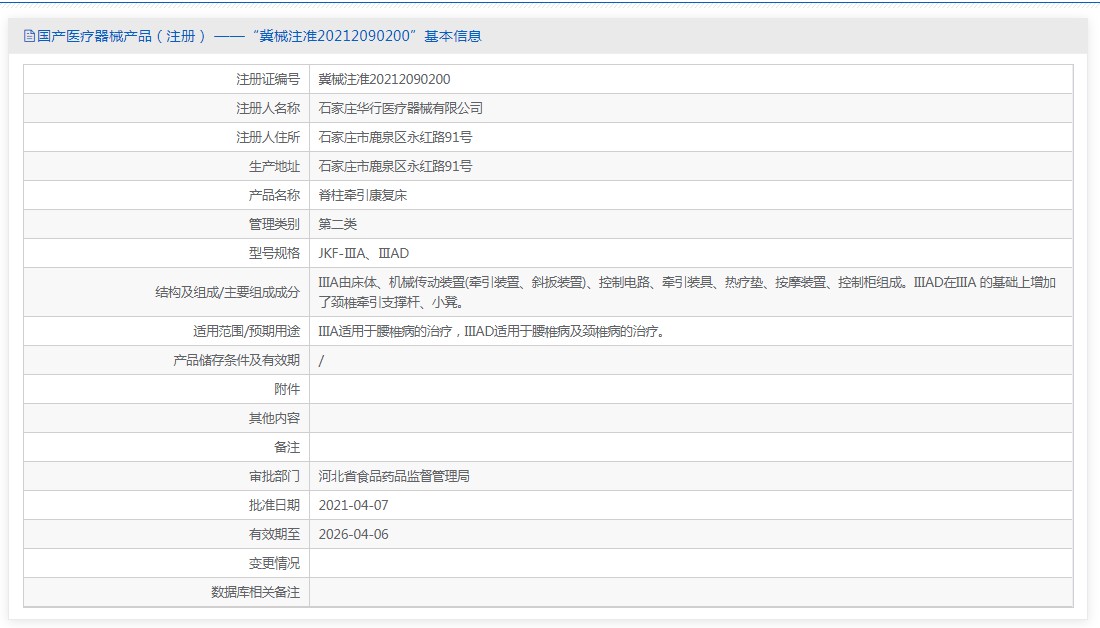The height and width of the screenshot is (628, 1100).
Task: Click the label 产品名称
Action: (274, 195)
